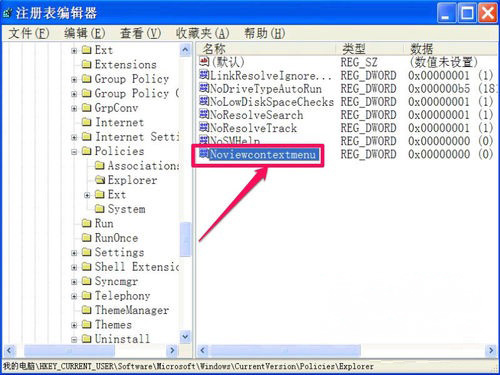Viewport: 500px width, 375px height.
Task: Click the value pane horizontal scrollbar thumb
Action: tap(285, 350)
